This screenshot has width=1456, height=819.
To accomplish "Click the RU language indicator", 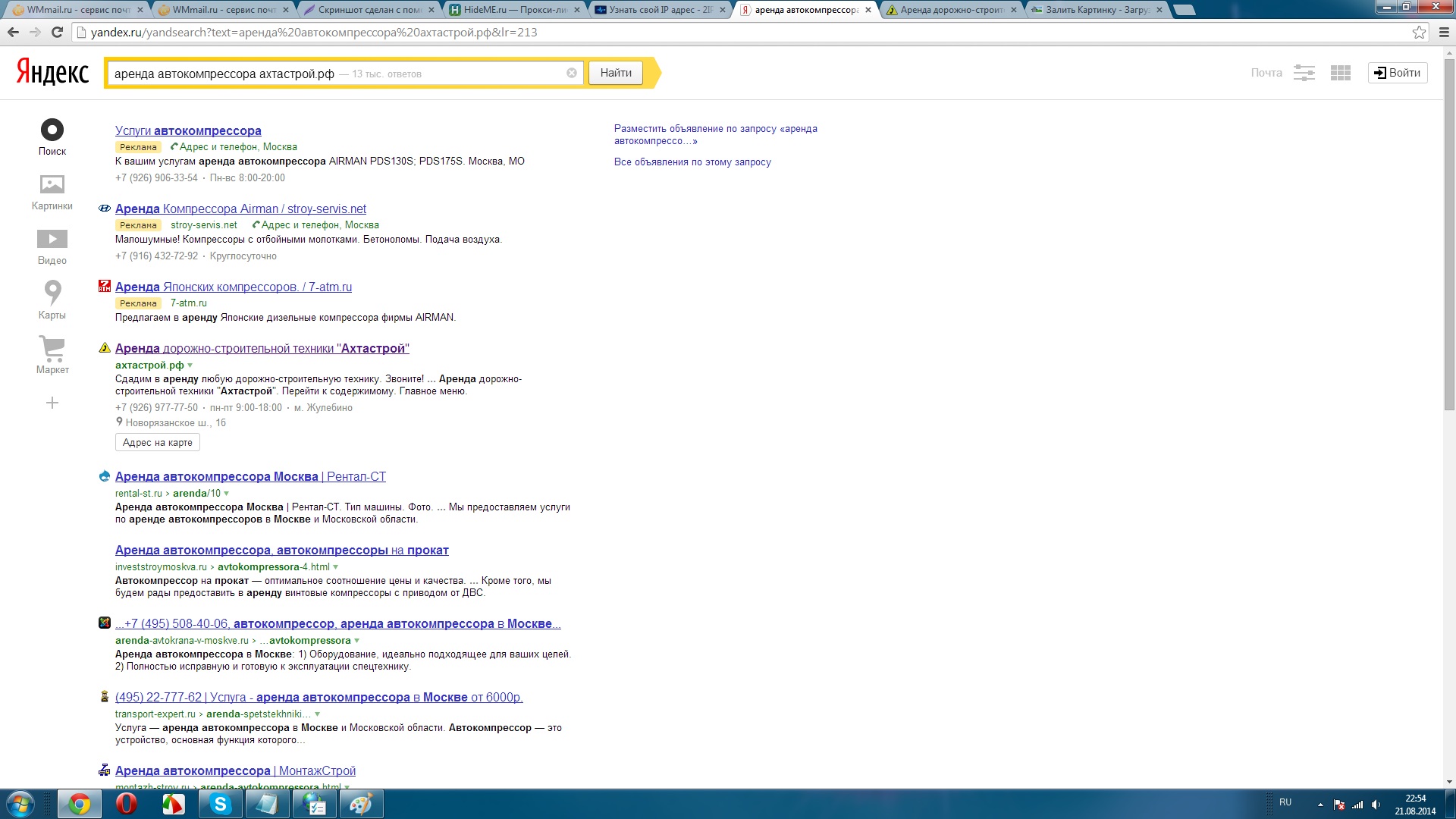I will [x=1285, y=802].
